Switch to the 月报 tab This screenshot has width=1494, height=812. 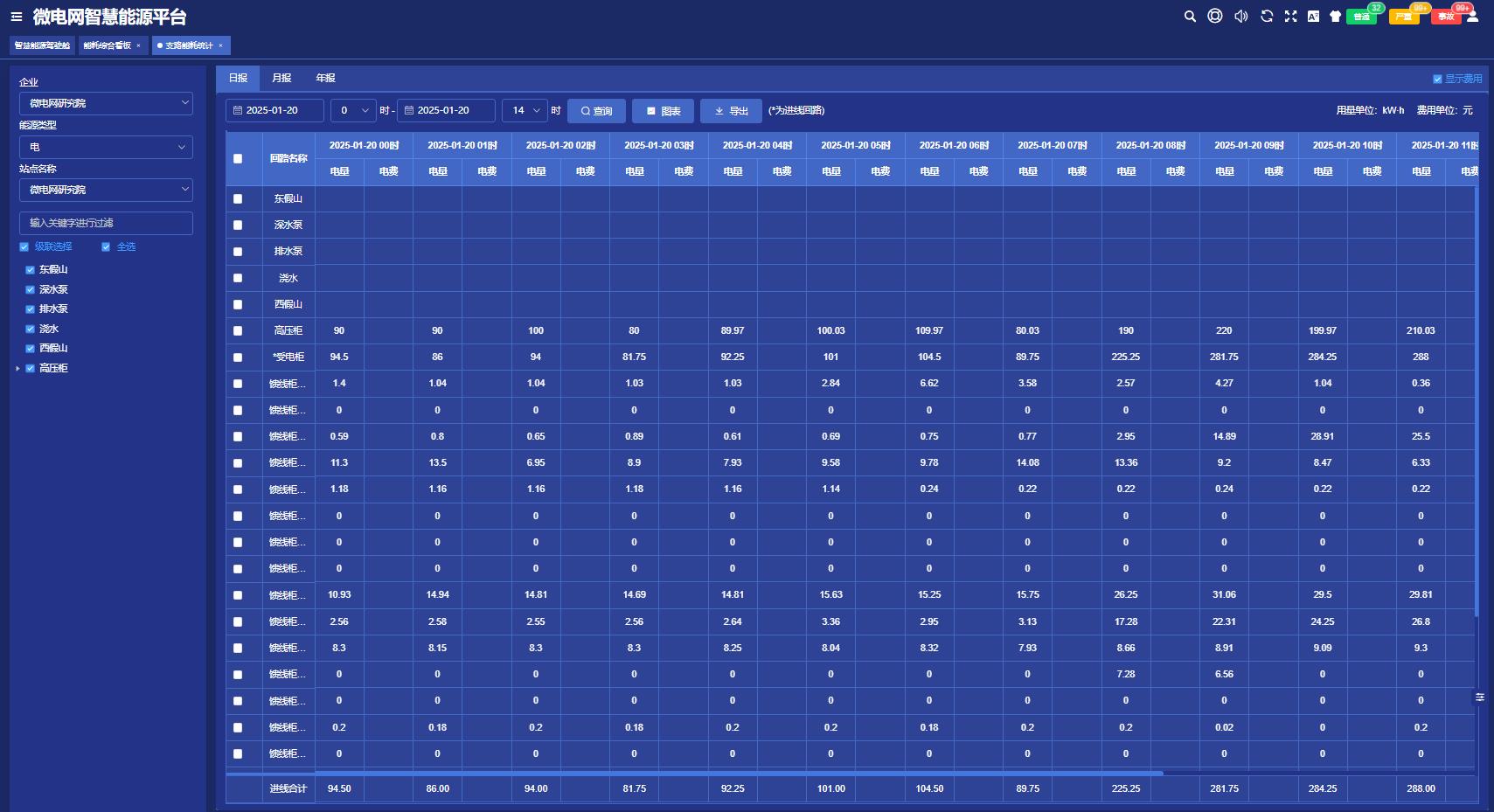[281, 78]
